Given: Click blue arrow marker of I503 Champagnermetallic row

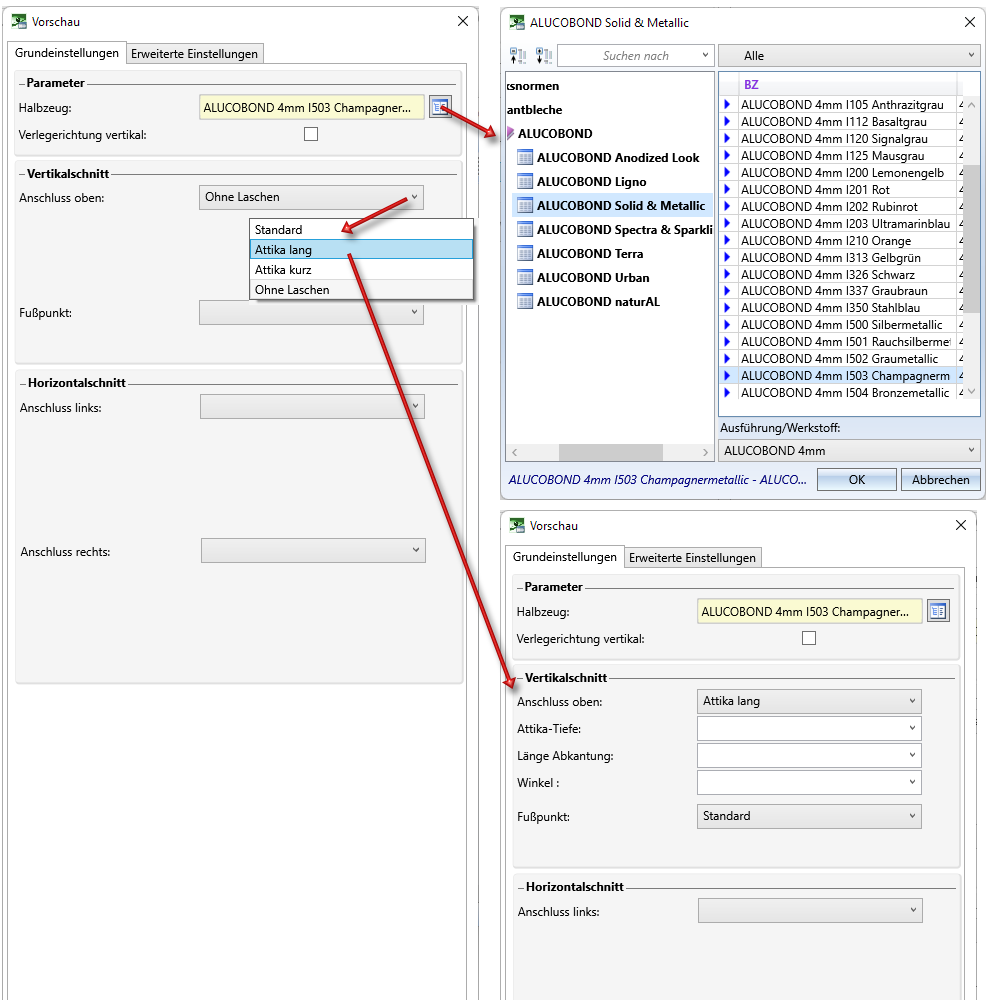Looking at the screenshot, I should [726, 376].
